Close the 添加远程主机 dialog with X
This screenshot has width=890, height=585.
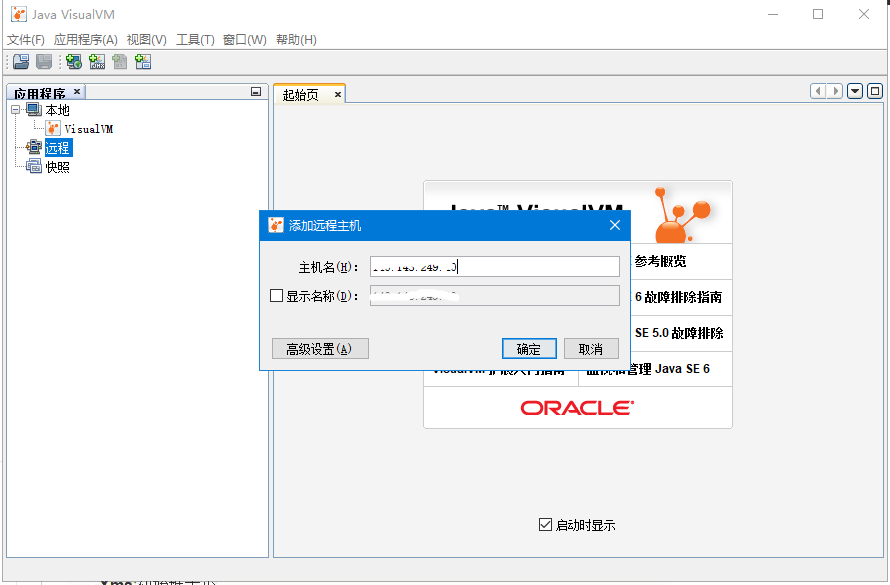pyautogui.click(x=615, y=225)
